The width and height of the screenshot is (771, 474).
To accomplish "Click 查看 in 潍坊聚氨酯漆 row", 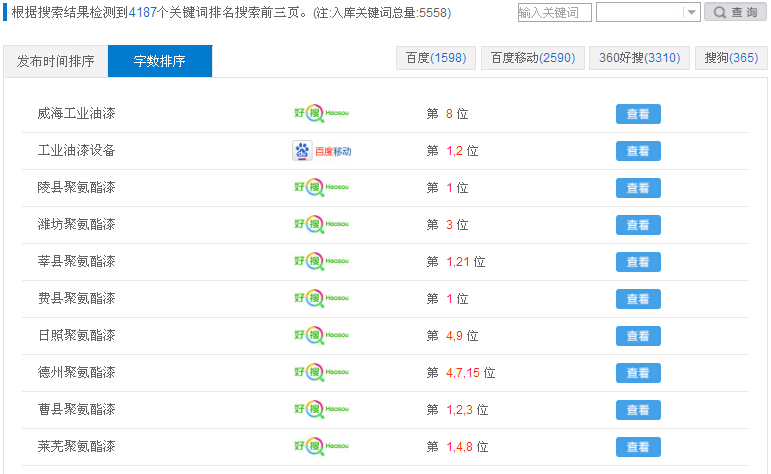I will point(638,225).
